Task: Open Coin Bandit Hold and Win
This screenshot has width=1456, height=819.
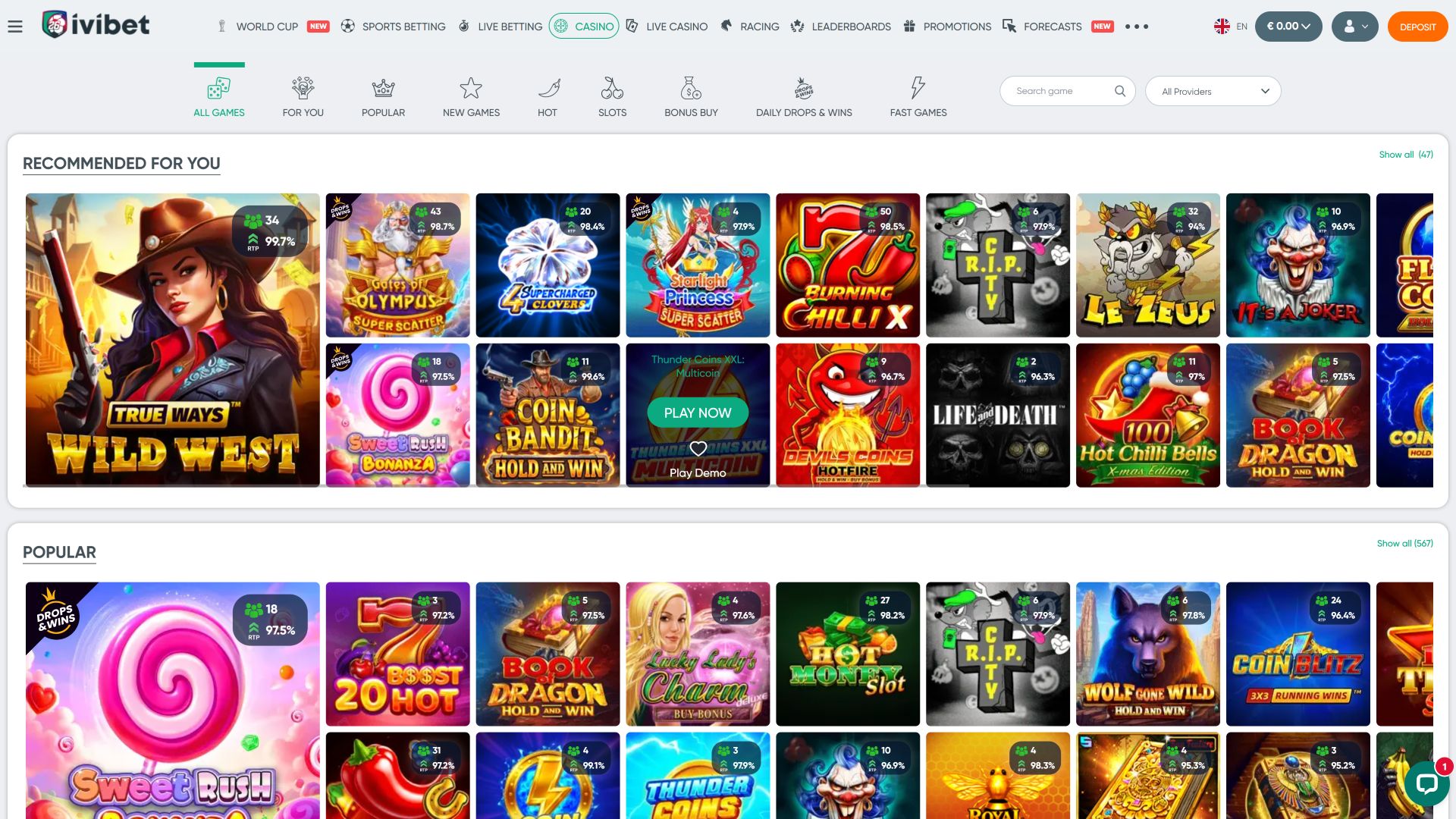Action: [x=548, y=416]
